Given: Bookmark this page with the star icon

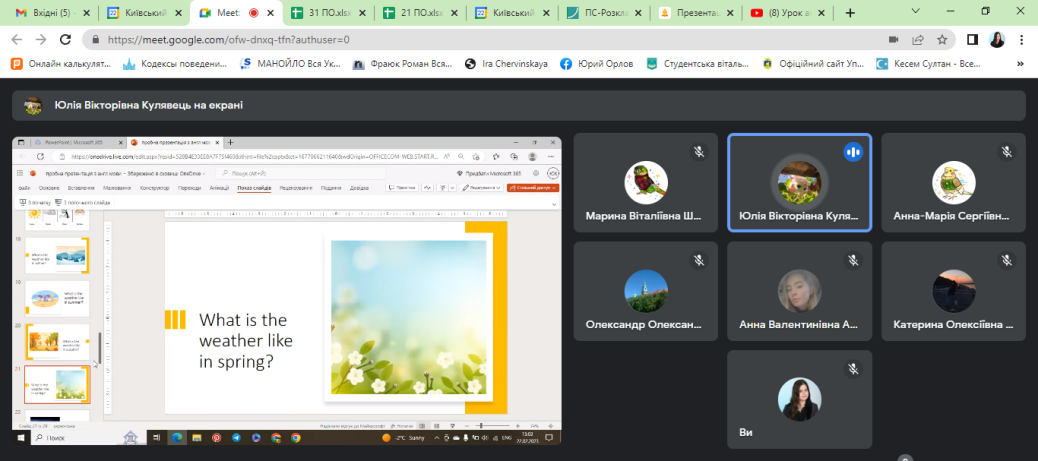Looking at the screenshot, I should 942,40.
